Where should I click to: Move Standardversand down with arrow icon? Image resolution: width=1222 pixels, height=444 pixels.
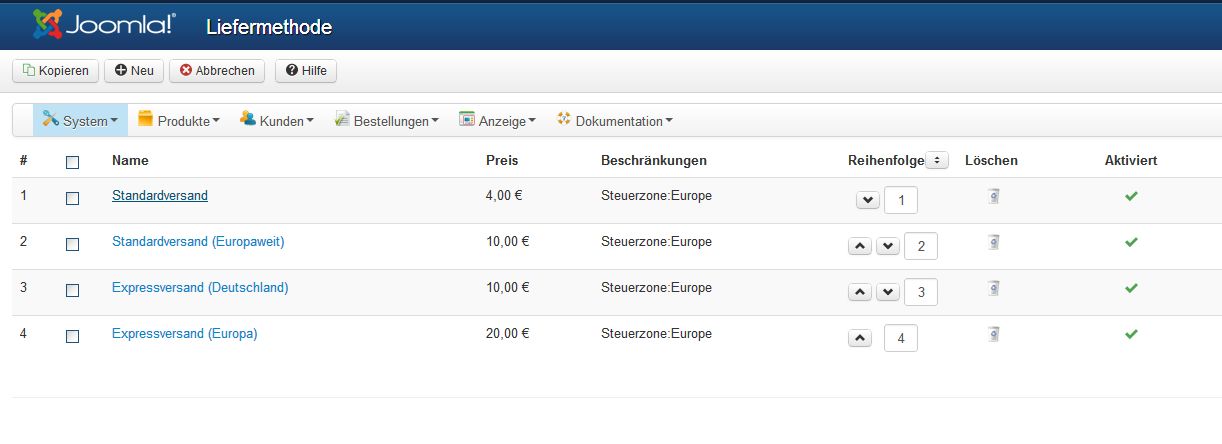[867, 200]
